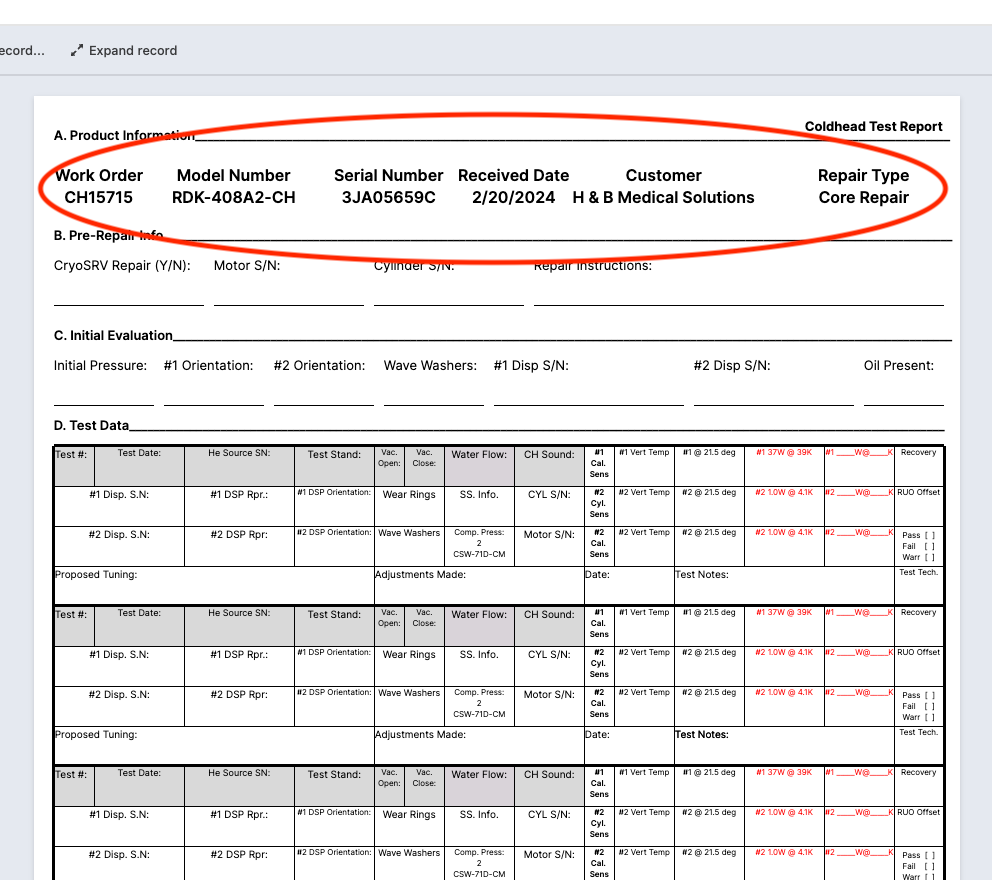Click the Serial Number column header
This screenshot has height=880, width=992.
coord(388,175)
